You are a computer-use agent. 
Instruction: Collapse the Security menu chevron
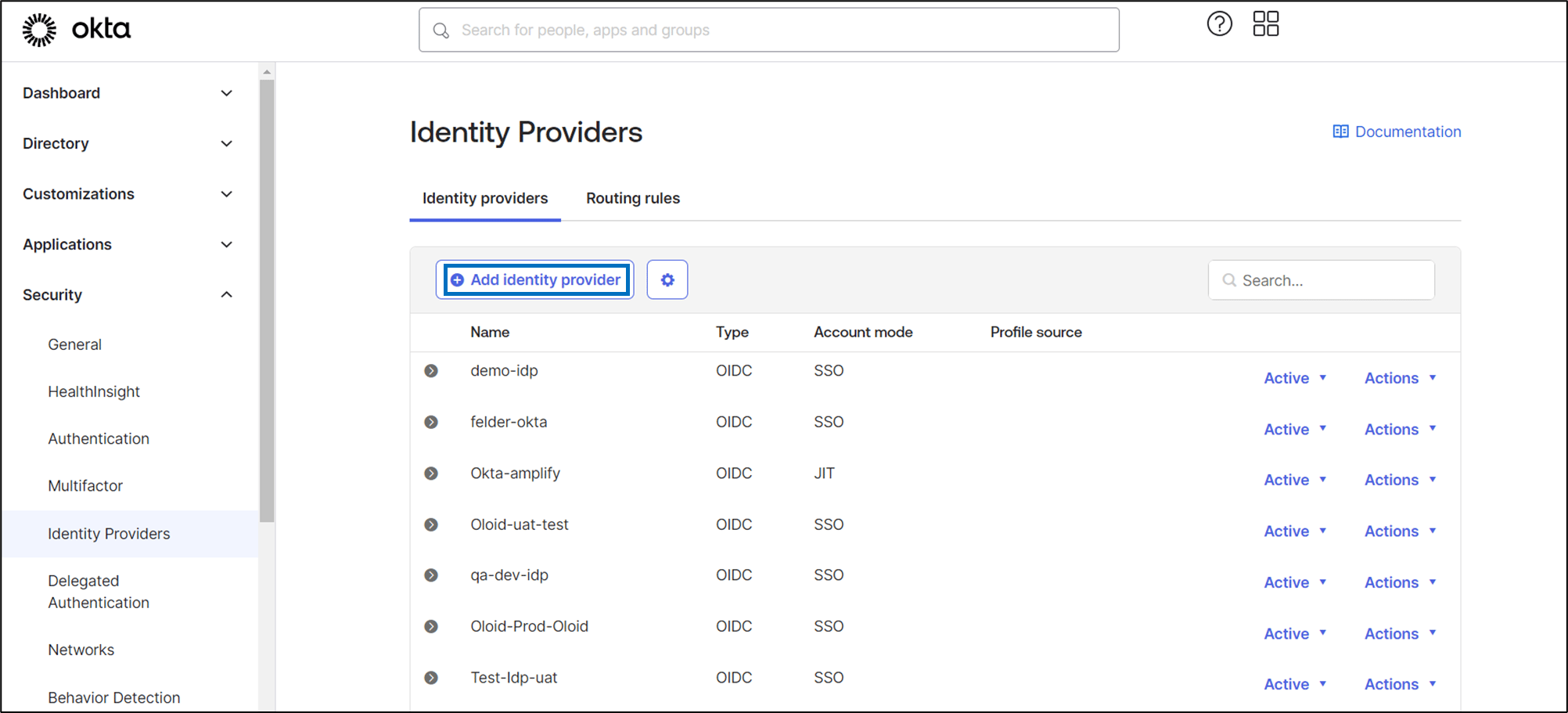227,295
